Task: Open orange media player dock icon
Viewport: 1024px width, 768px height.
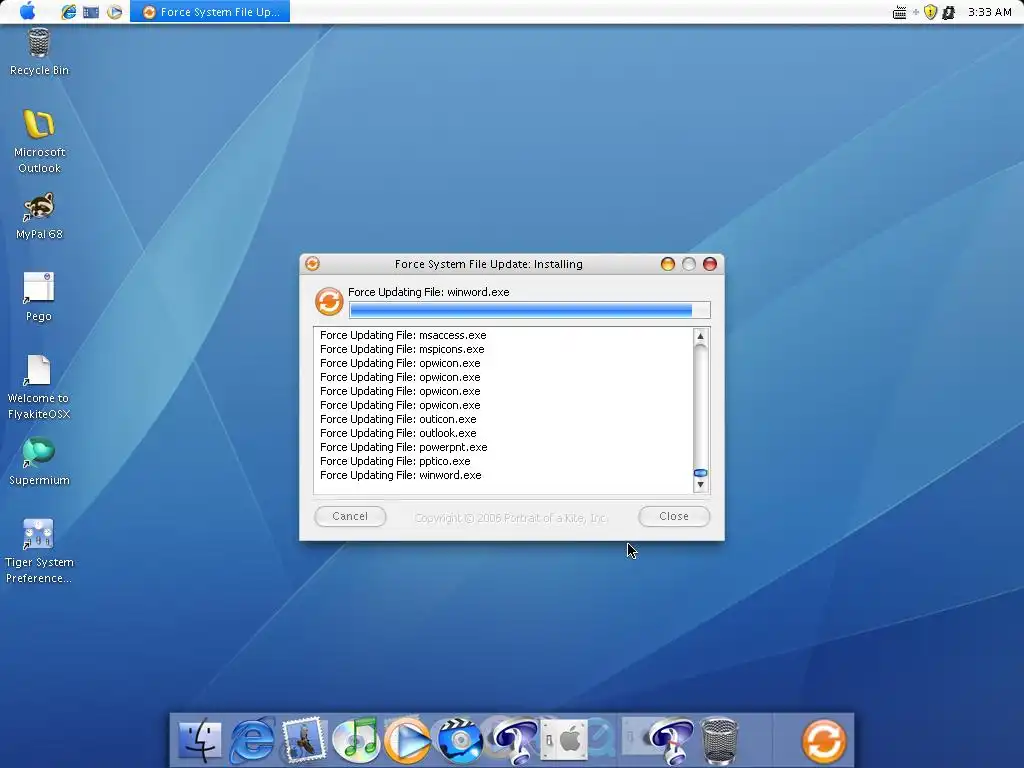Action: tap(408, 740)
